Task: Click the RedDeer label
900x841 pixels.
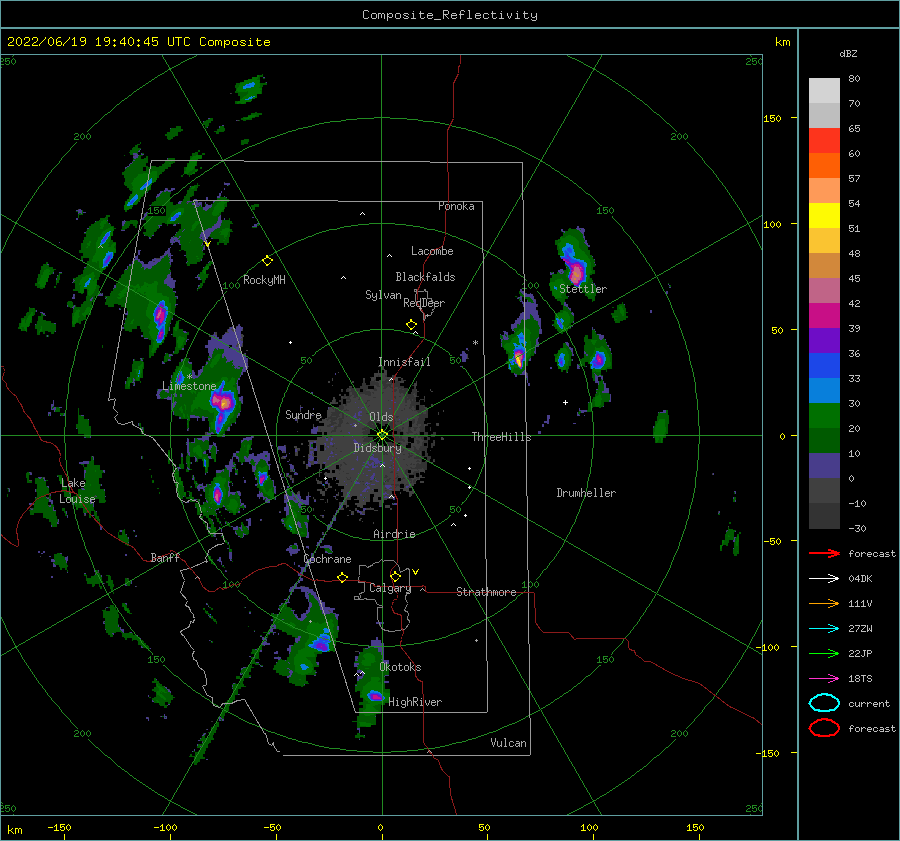Action: click(x=424, y=303)
